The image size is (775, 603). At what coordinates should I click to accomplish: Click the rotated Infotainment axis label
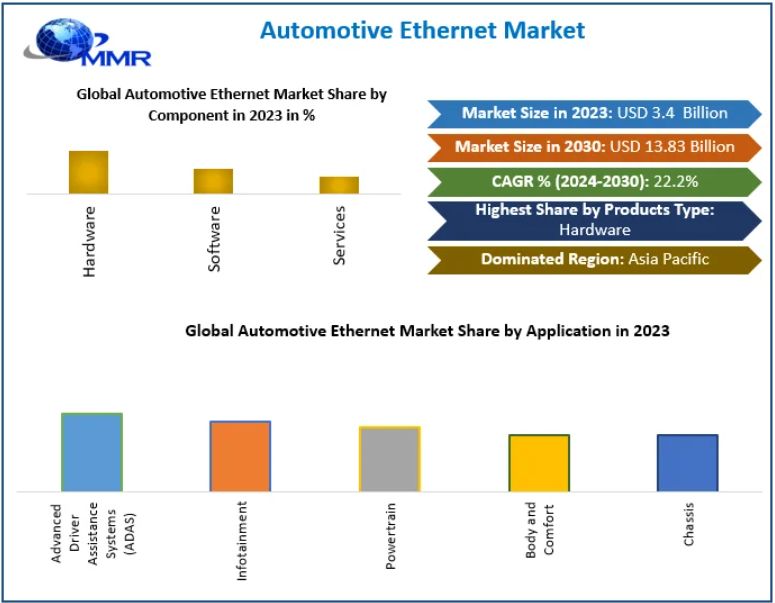[241, 541]
